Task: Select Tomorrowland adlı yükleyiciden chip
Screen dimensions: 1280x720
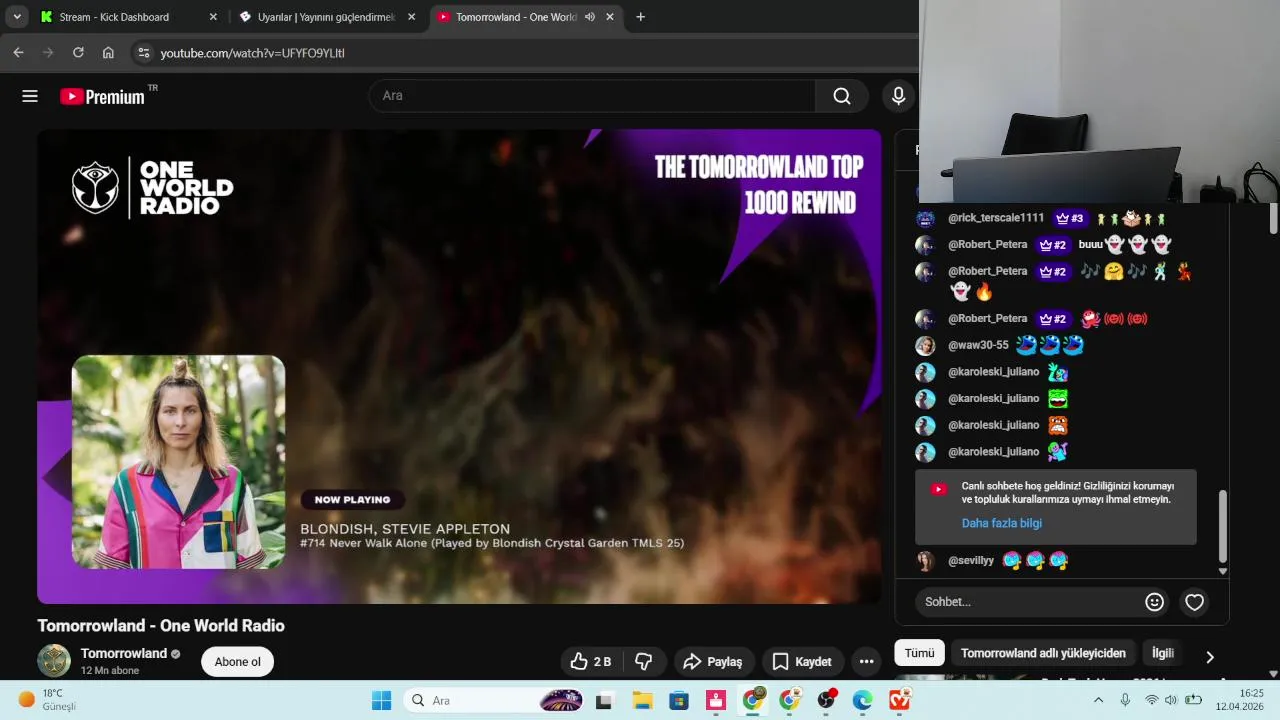Action: [1043, 653]
